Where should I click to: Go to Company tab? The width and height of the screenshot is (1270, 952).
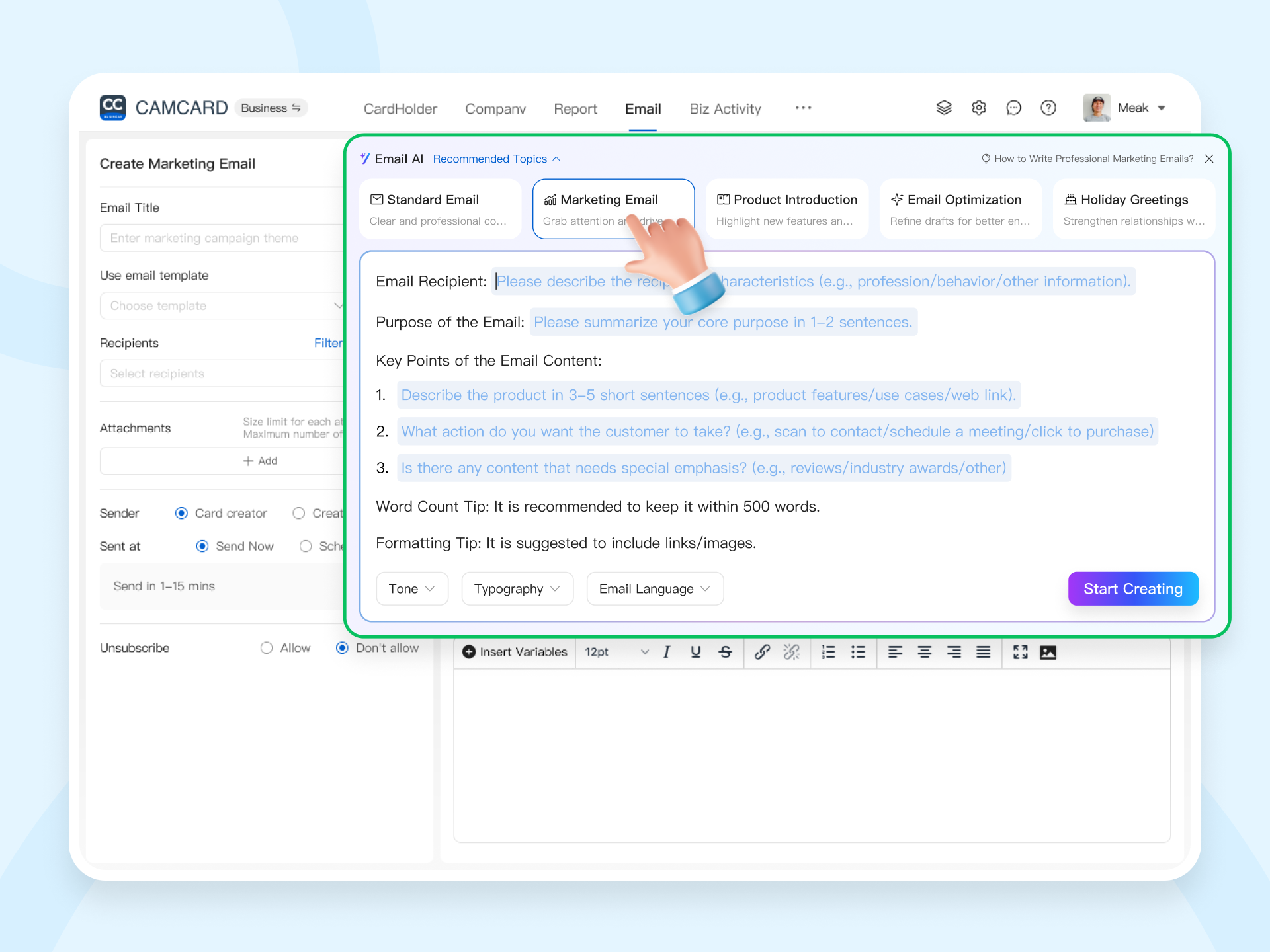(495, 108)
